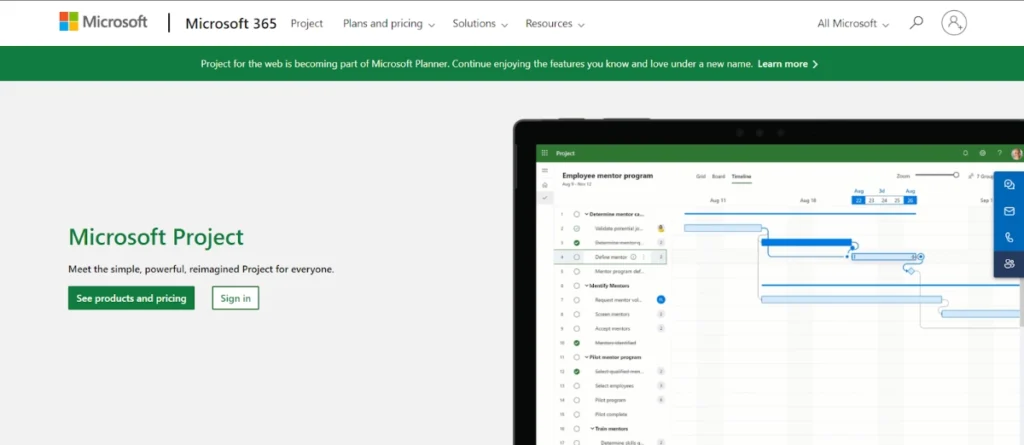Check the Define mentor task circle
The width and height of the screenshot is (1024, 445).
577,257
